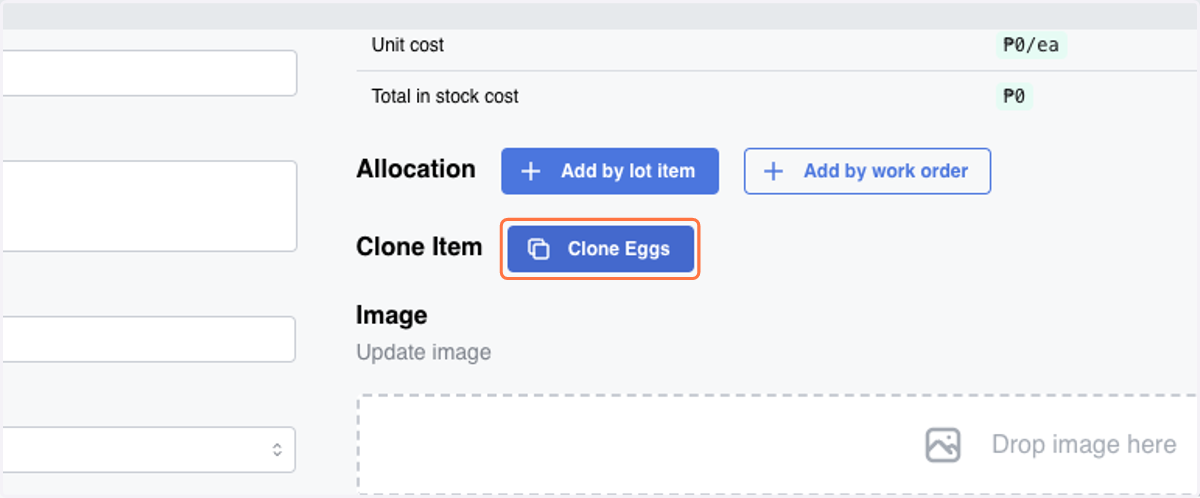Add allocation by lot item
Image resolution: width=1200 pixels, height=498 pixels.
(x=610, y=171)
